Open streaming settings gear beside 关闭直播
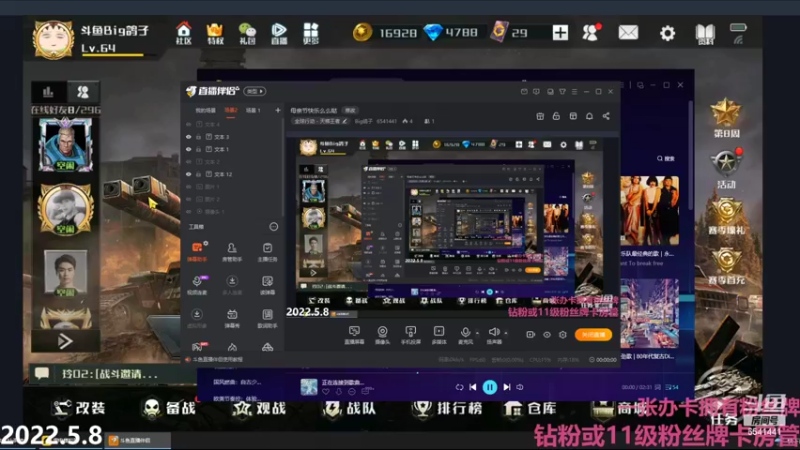Screen dimensions: 800x450 coord(563,335)
